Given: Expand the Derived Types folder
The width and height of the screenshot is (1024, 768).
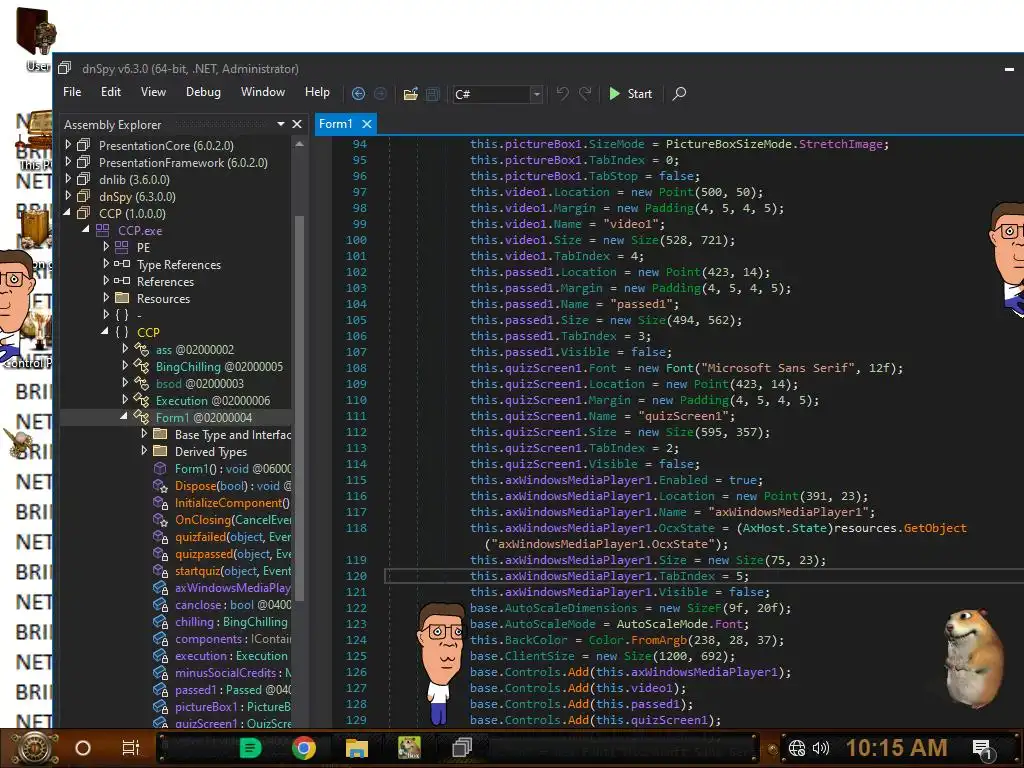Looking at the screenshot, I should pos(144,450).
